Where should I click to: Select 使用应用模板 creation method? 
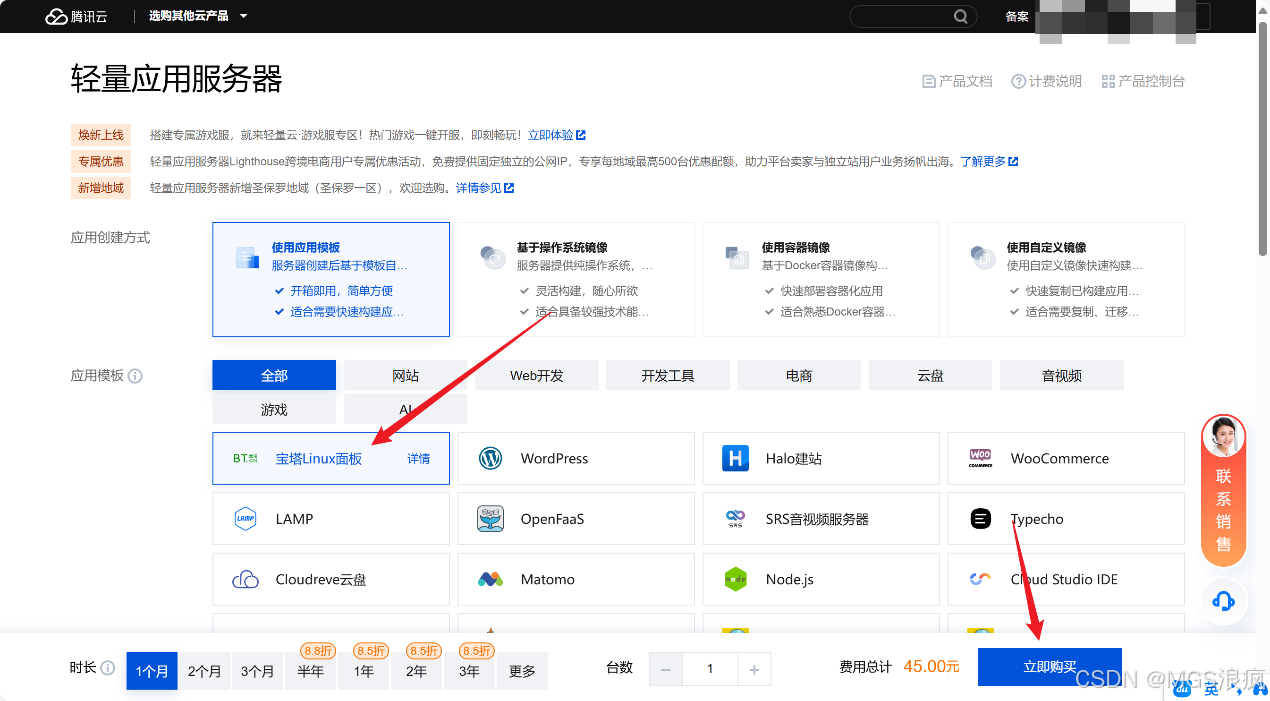331,279
